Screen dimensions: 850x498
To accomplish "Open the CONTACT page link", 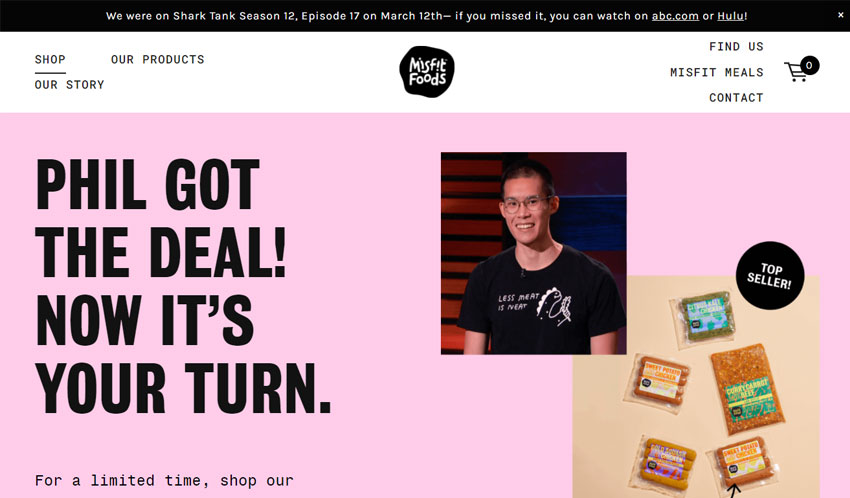I will coord(736,98).
